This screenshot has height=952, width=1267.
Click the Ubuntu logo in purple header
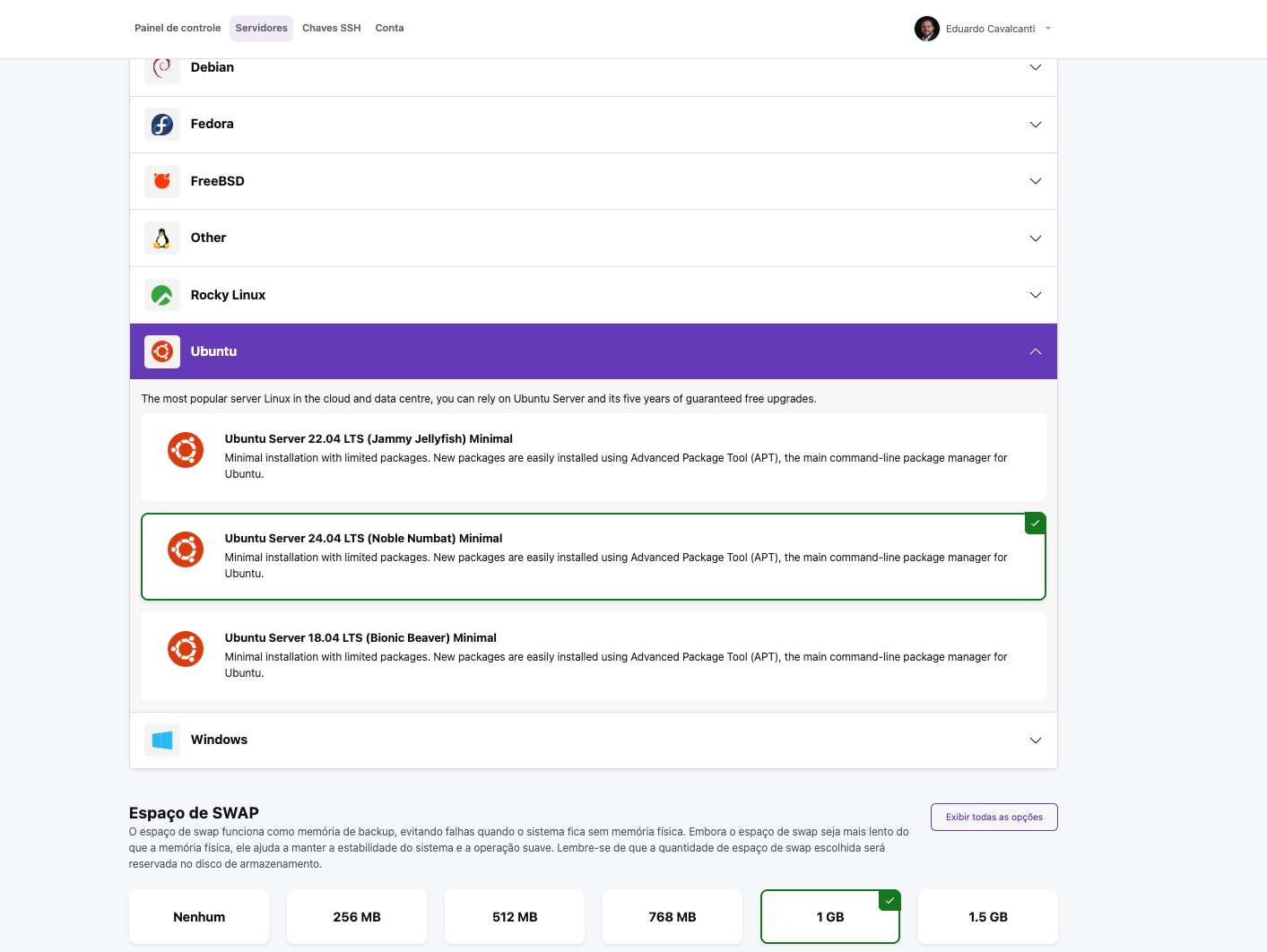pyautogui.click(x=162, y=351)
